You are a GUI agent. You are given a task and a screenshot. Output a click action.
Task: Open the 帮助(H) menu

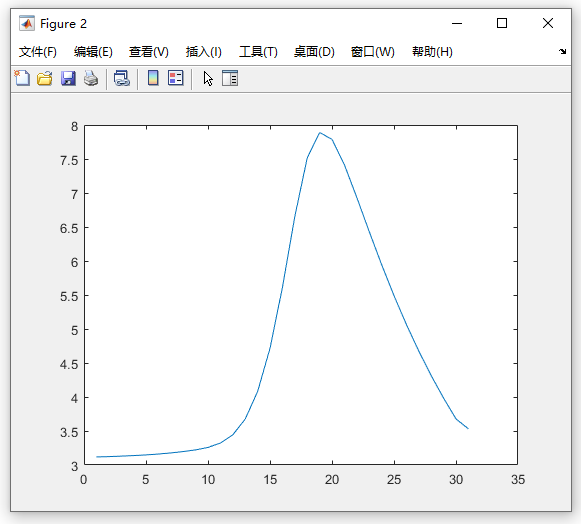432,52
